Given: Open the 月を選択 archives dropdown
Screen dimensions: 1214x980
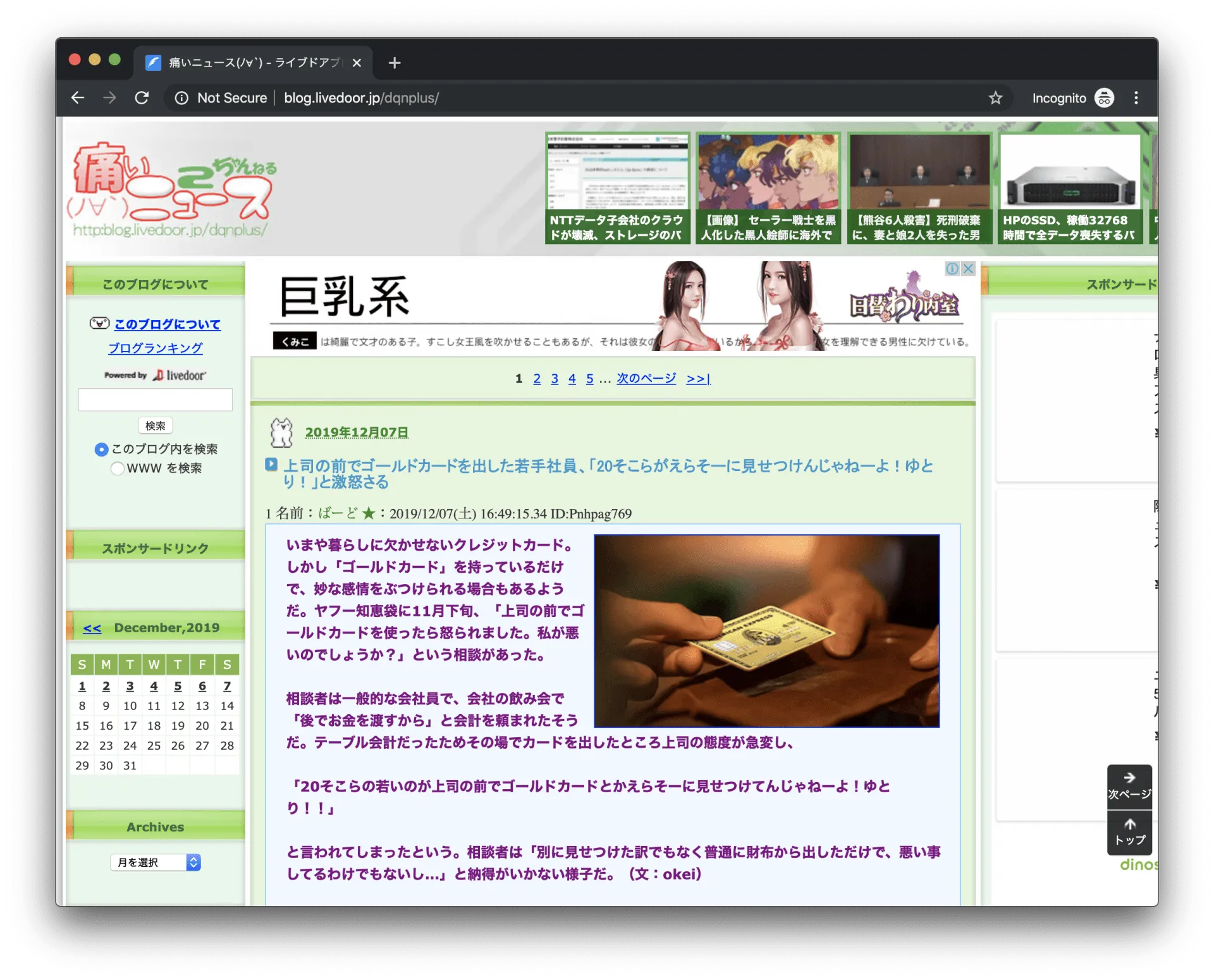Looking at the screenshot, I should [x=156, y=862].
